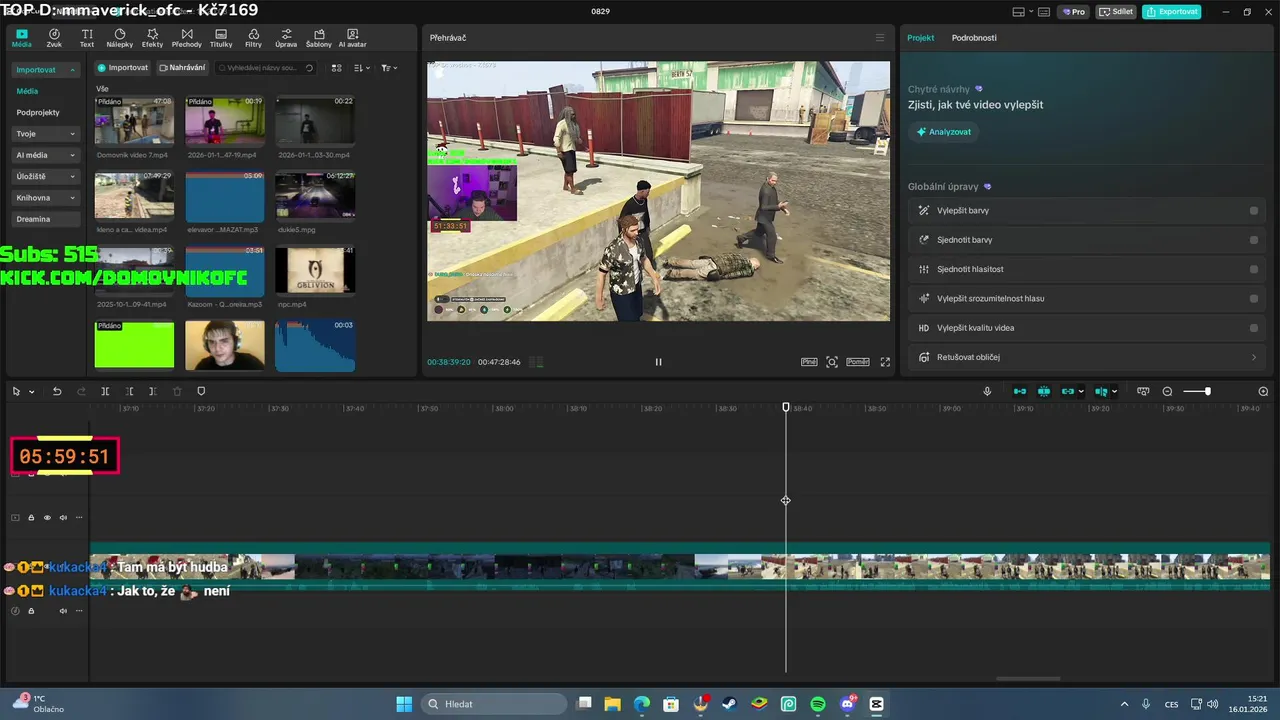
Task: Switch to the Podrobnosti tab
Action: [x=974, y=38]
